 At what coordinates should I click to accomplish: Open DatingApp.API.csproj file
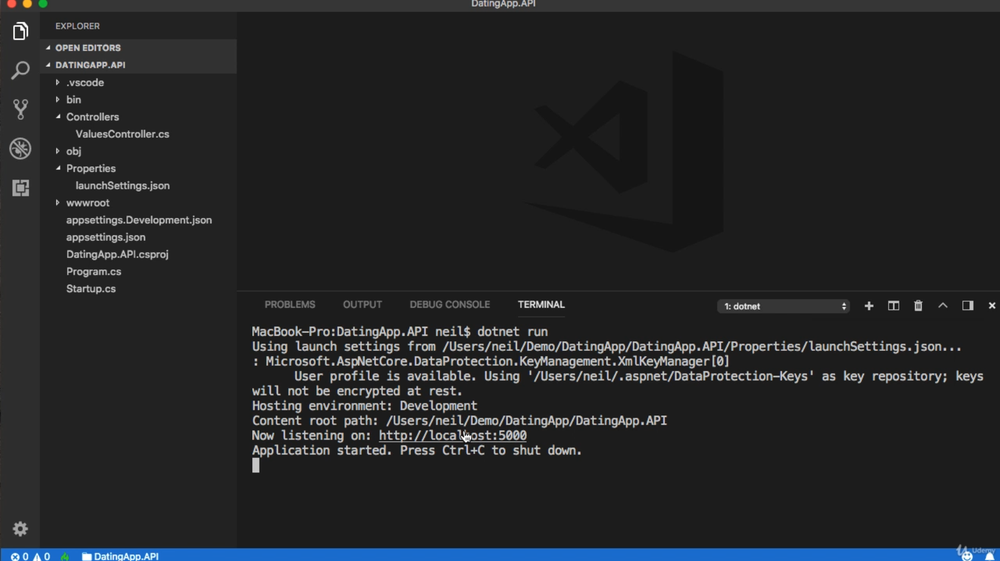click(x=117, y=254)
